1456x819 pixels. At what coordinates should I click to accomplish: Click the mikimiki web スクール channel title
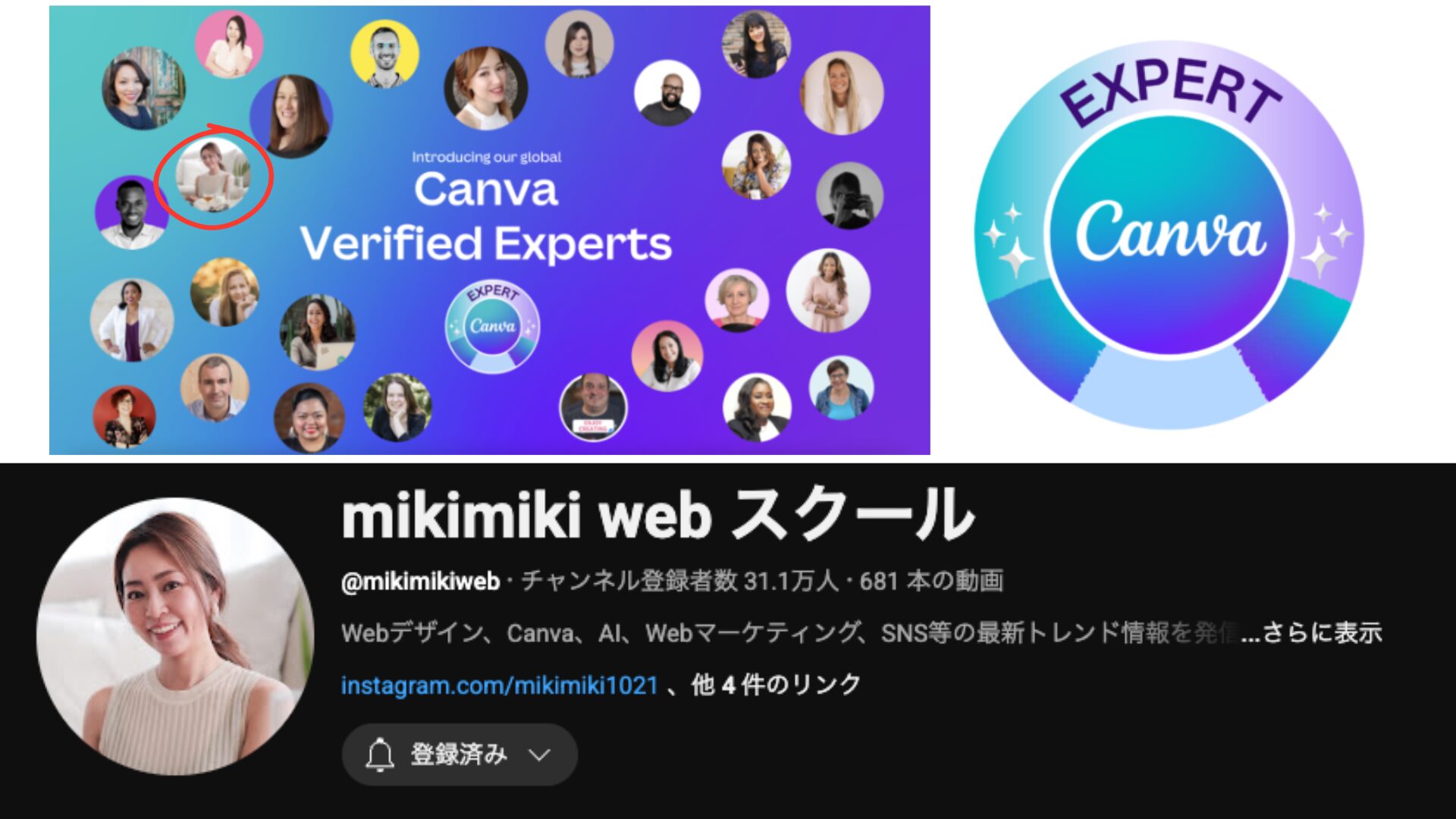pyautogui.click(x=658, y=515)
